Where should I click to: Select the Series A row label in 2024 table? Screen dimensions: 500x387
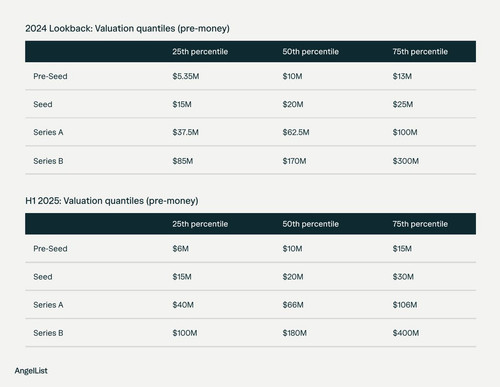click(48, 132)
